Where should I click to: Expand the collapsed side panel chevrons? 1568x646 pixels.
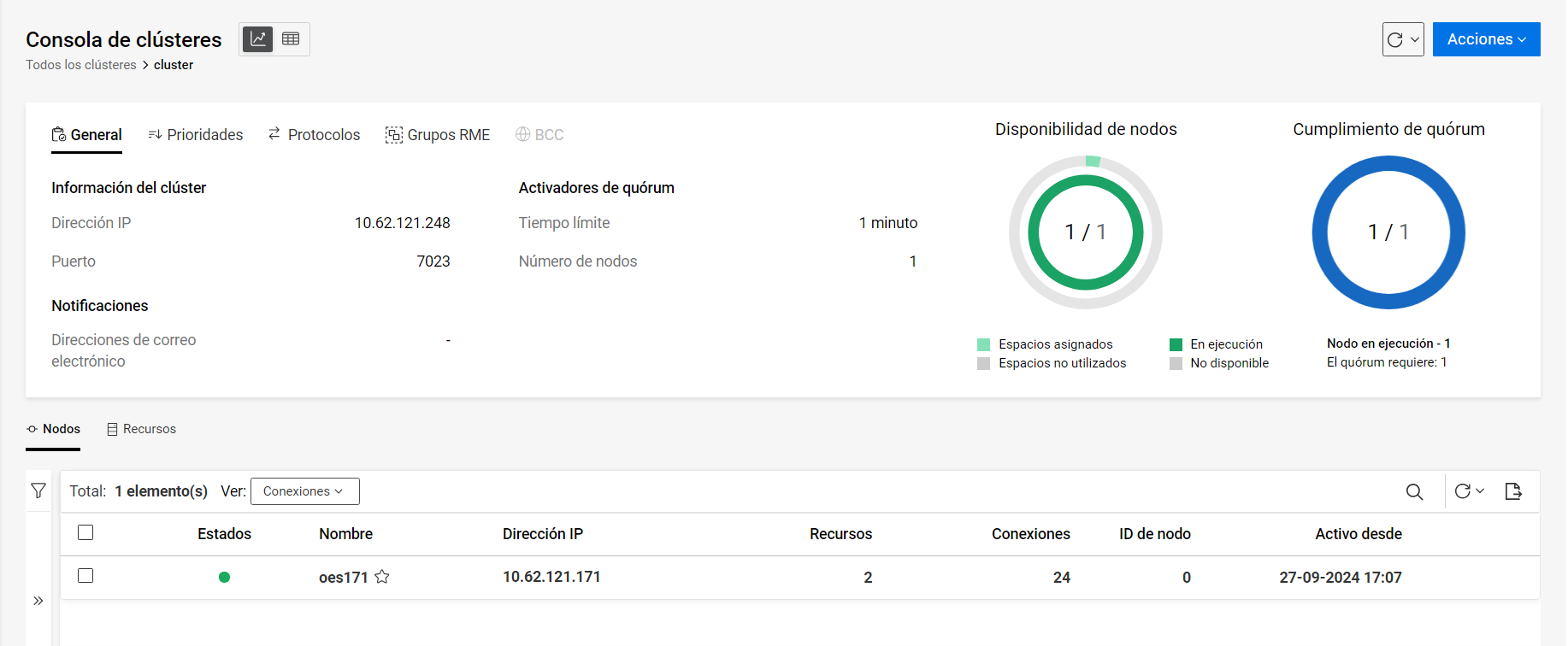(x=38, y=601)
